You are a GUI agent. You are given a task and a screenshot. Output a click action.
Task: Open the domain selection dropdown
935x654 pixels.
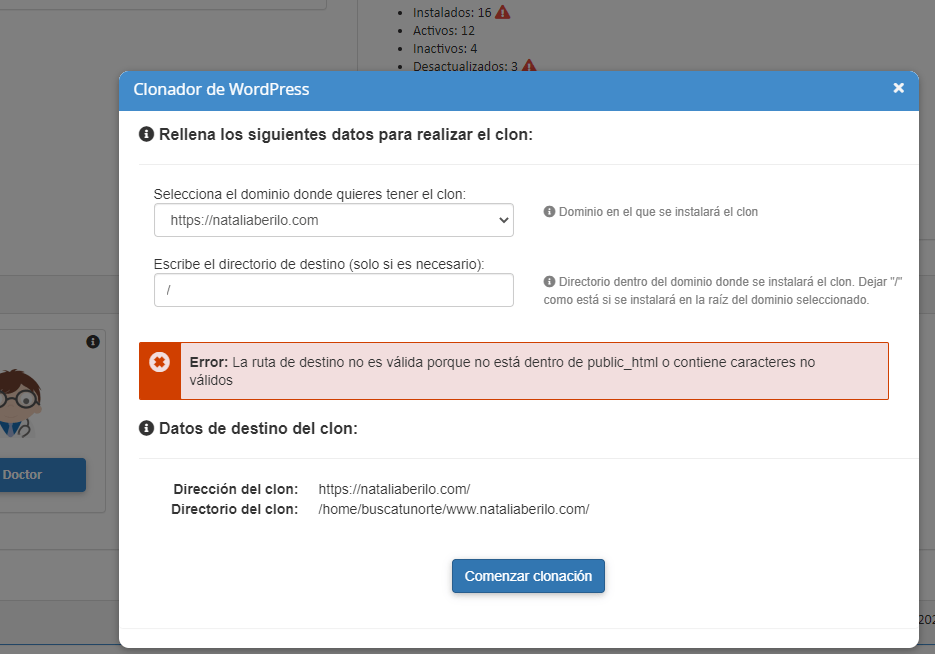tap(333, 220)
